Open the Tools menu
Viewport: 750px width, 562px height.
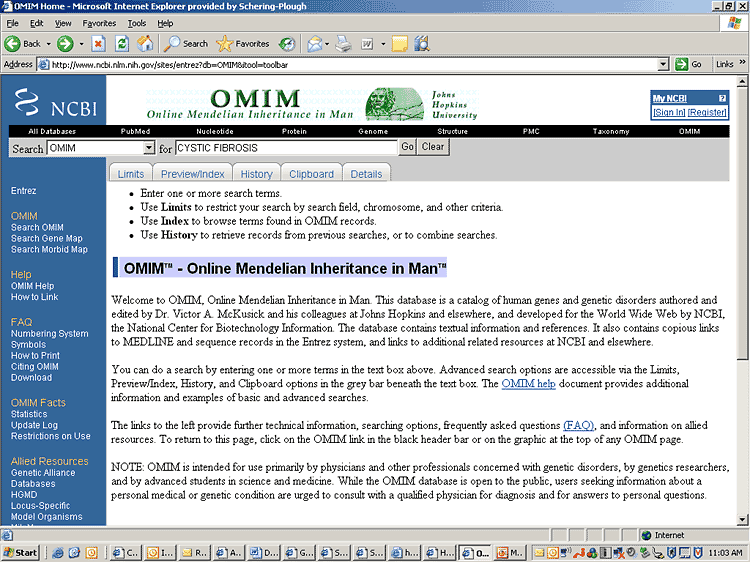click(137, 23)
